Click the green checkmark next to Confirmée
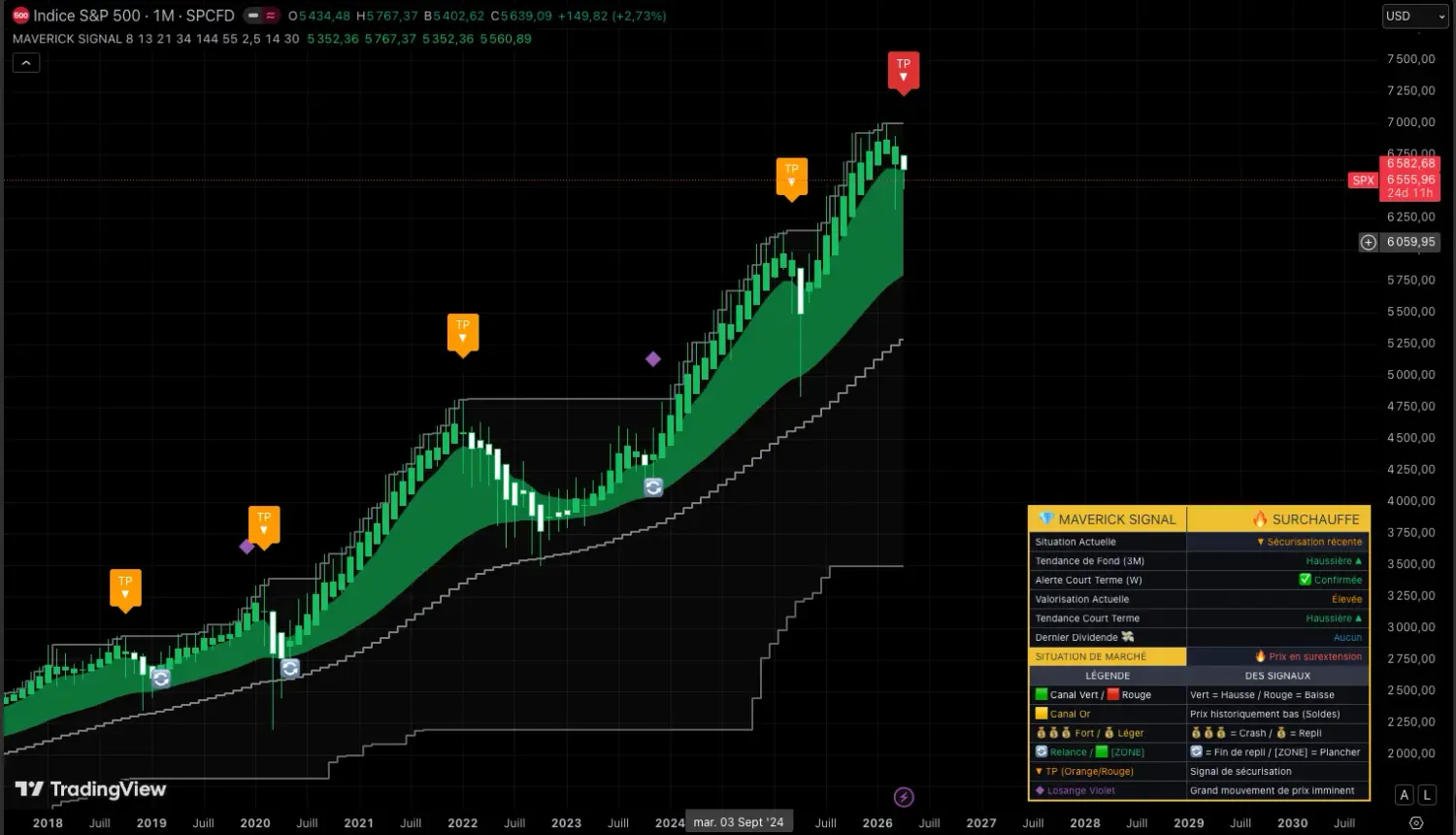Screen dimensions: 1456x835 click(1305, 580)
